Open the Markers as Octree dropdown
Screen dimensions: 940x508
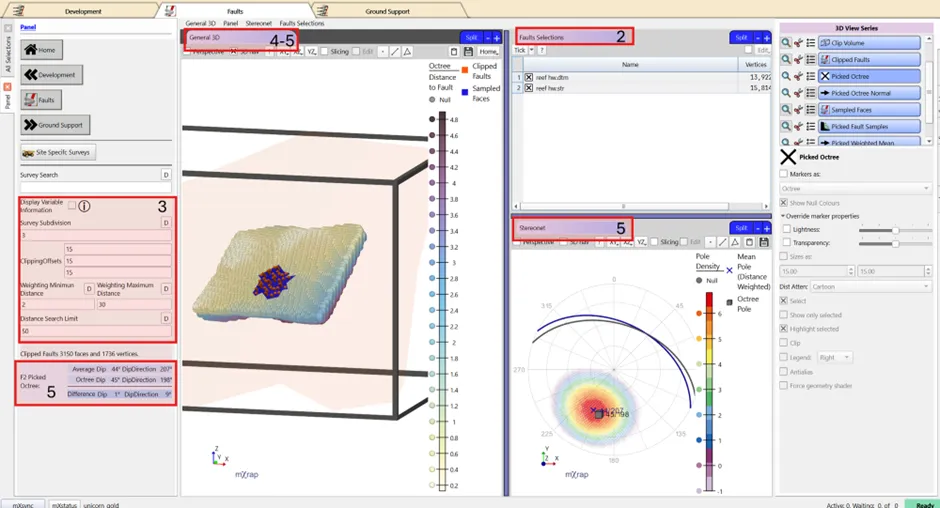point(855,188)
